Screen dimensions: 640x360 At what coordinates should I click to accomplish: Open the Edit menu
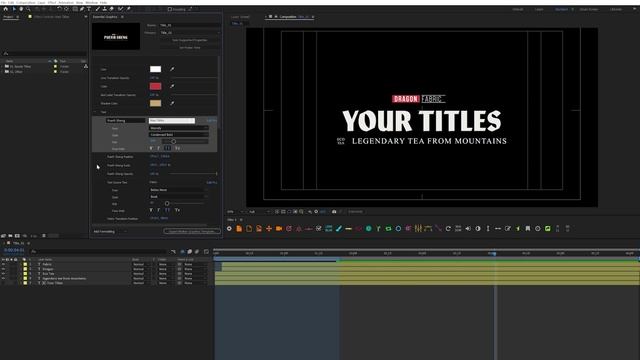(11, 2)
